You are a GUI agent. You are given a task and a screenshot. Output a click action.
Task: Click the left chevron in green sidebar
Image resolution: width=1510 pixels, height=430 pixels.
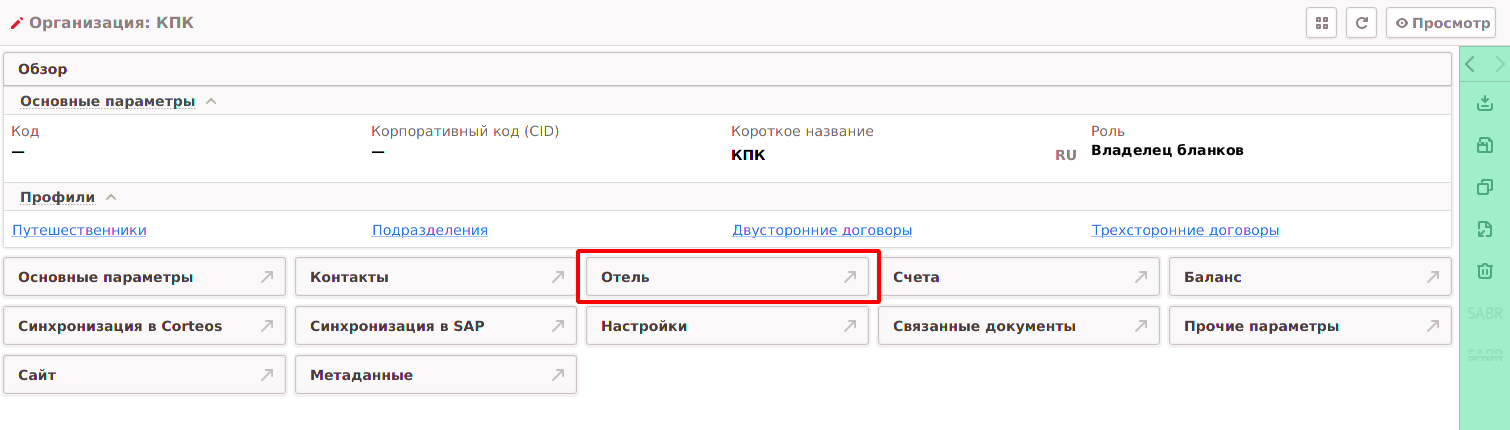(x=1470, y=64)
